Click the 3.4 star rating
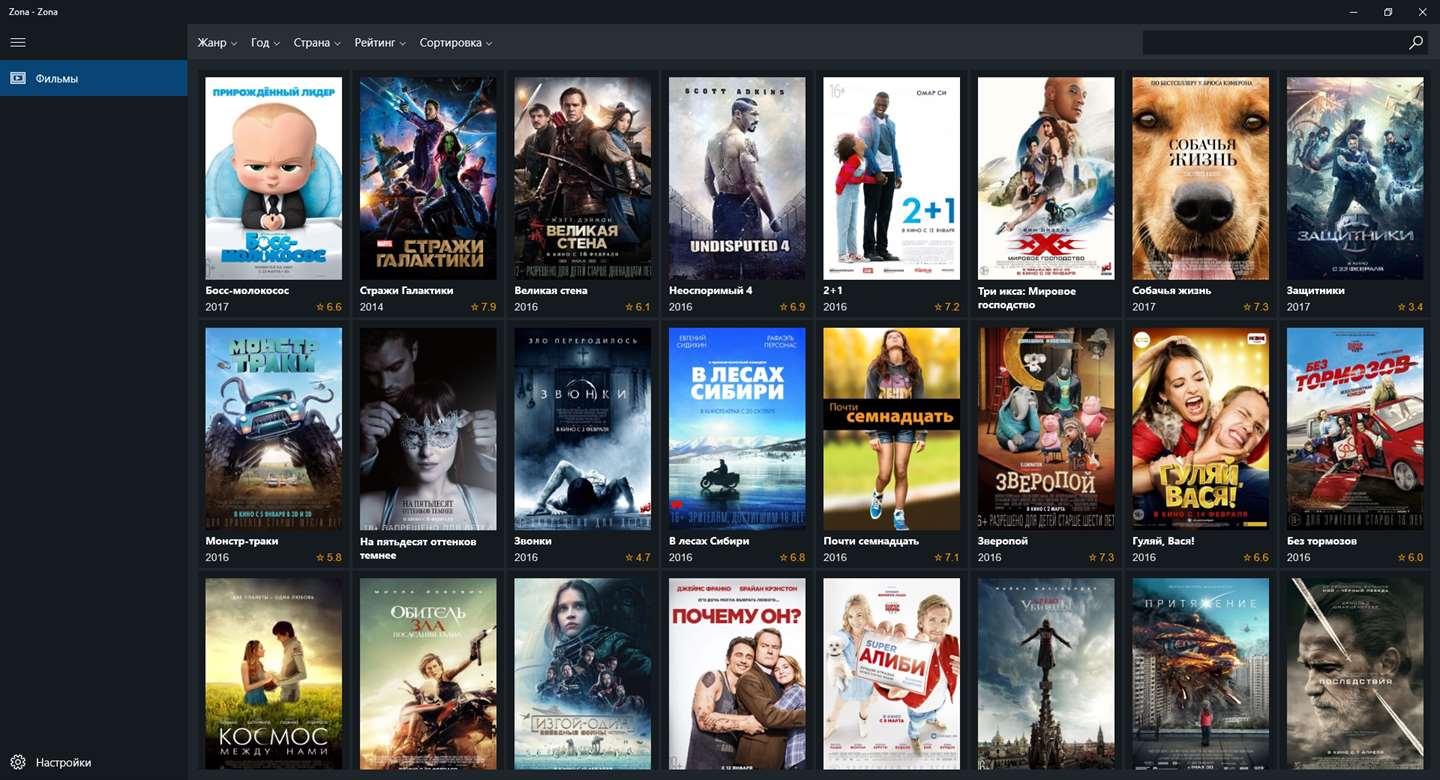This screenshot has height=780, width=1440. click(x=1410, y=307)
